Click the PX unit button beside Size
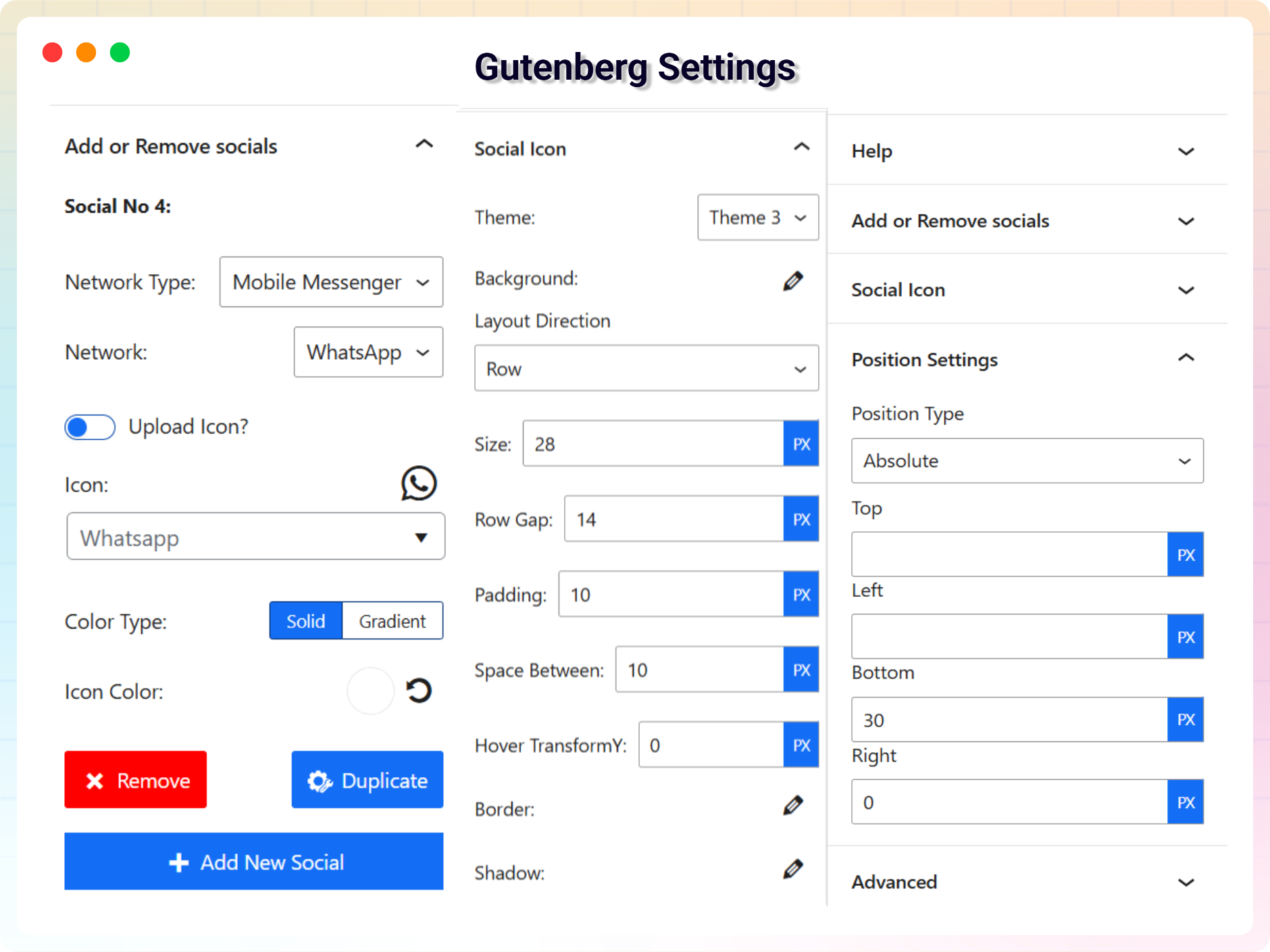The height and width of the screenshot is (952, 1270). tap(801, 444)
